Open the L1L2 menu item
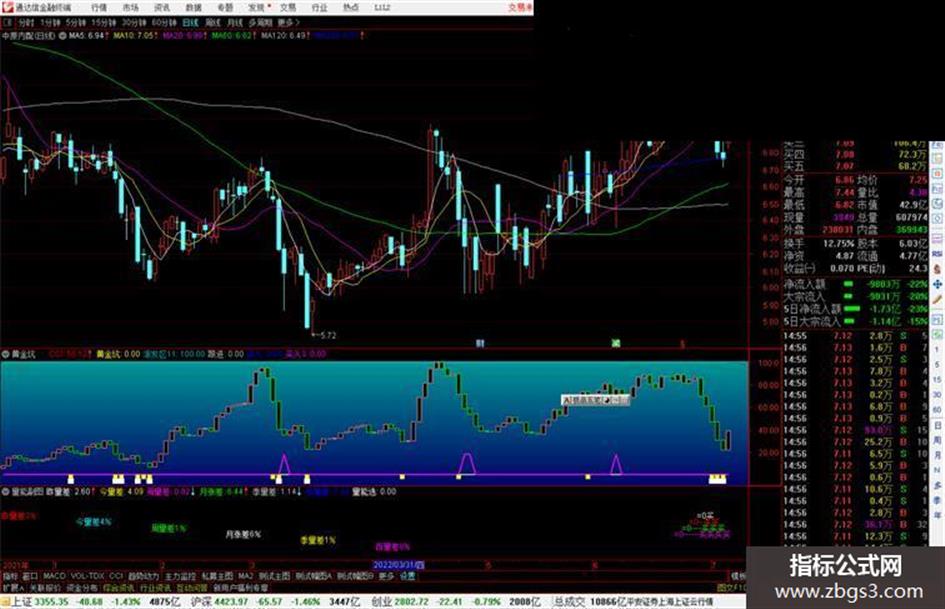 click(x=382, y=7)
